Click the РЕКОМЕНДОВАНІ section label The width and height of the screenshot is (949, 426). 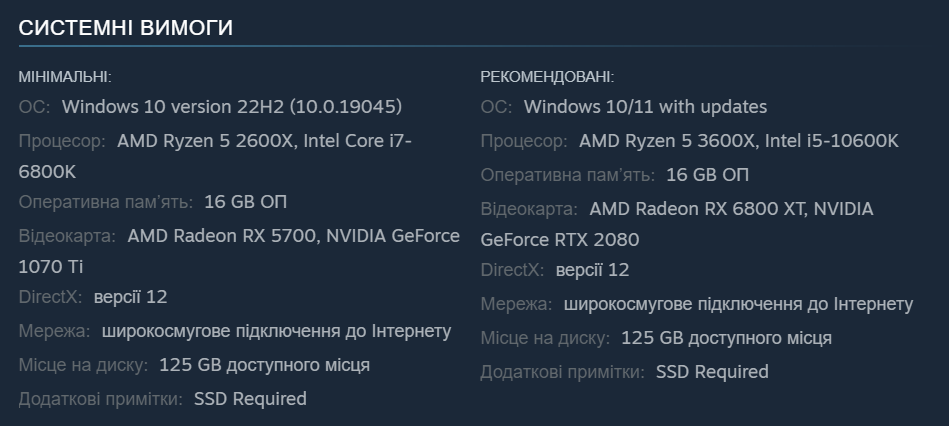[x=547, y=77]
